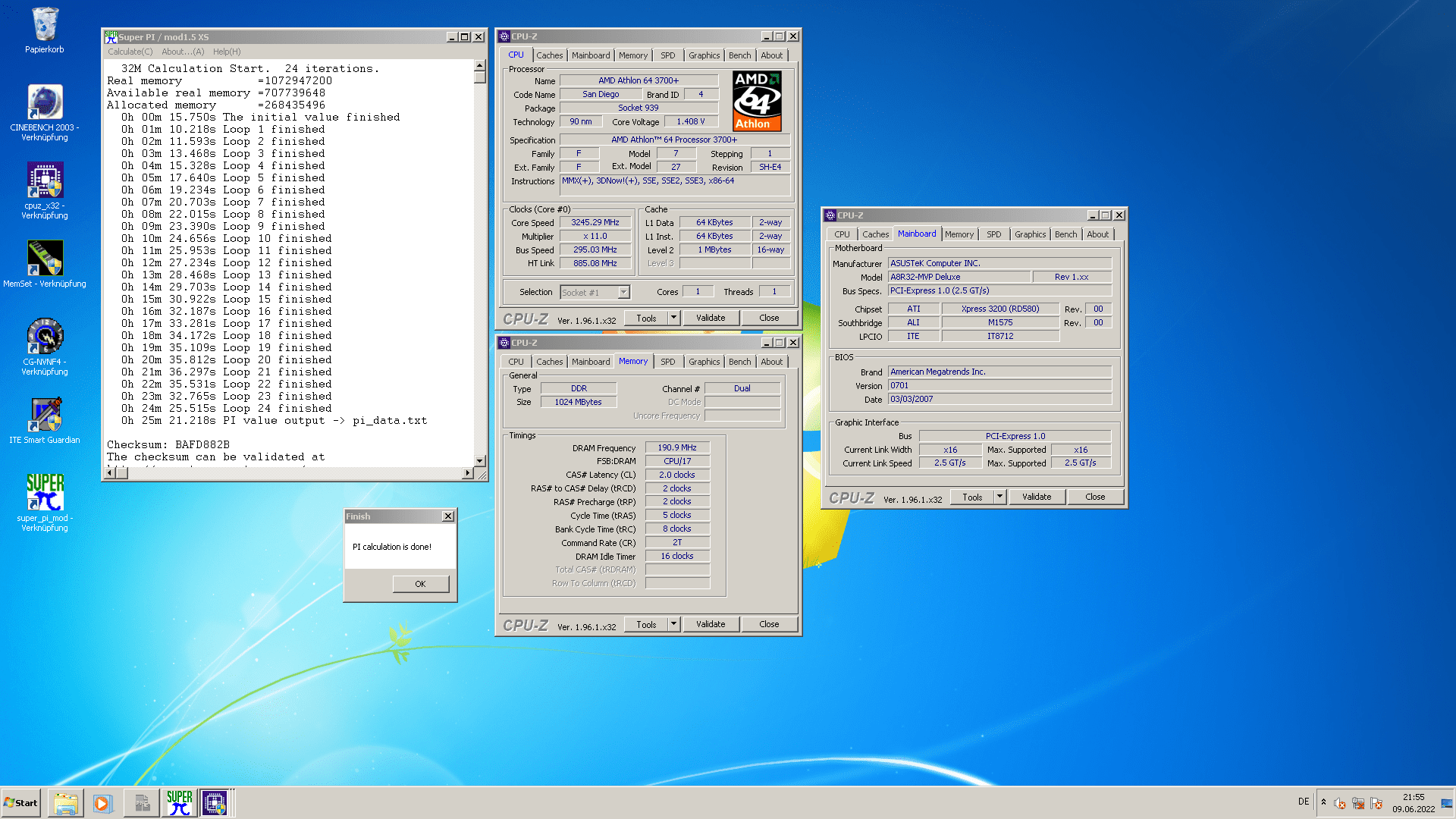Open CINEBENCH 2003 desktop shortcut
The height and width of the screenshot is (819, 1456).
(45, 112)
